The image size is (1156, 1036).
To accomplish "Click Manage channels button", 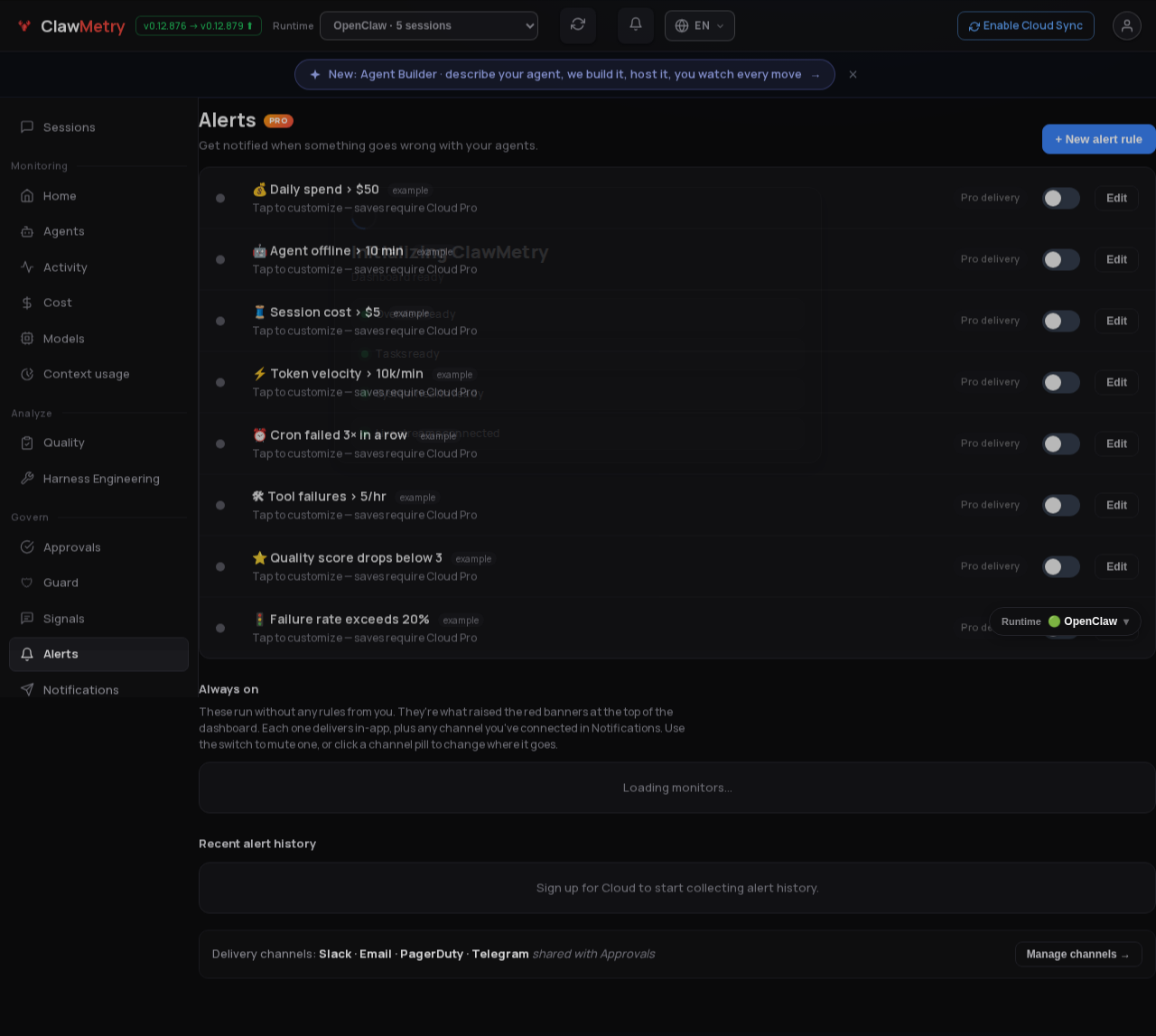I will point(1078,955).
